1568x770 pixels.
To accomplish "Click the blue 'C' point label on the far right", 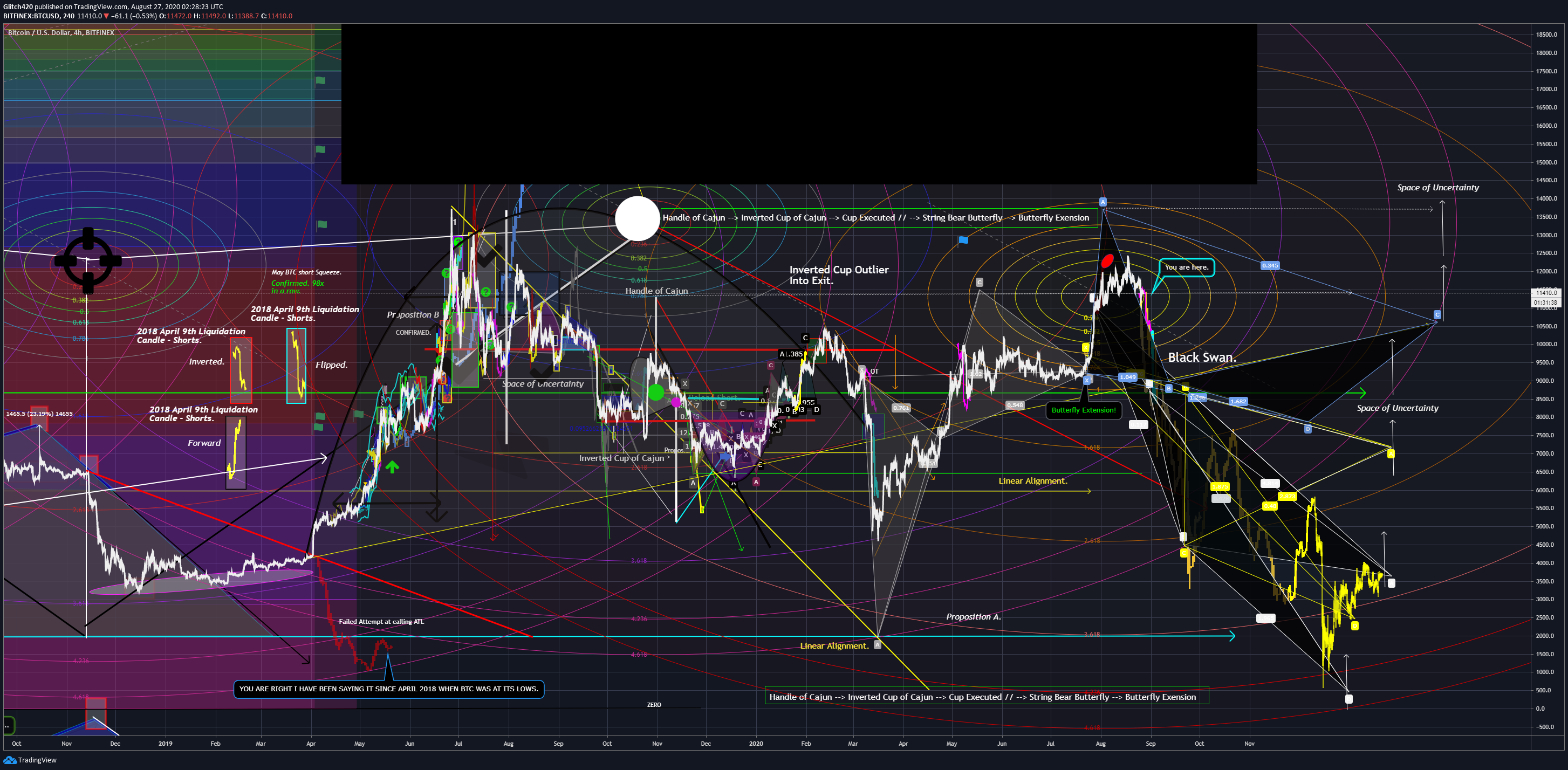I will [x=1437, y=315].
